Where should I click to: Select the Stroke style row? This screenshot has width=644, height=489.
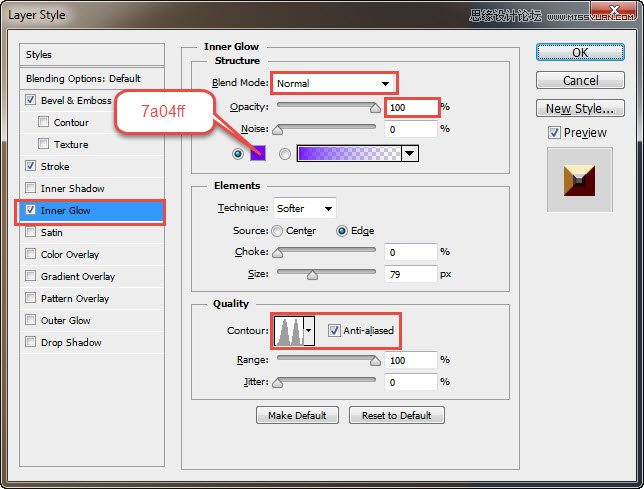pyautogui.click(x=92, y=166)
